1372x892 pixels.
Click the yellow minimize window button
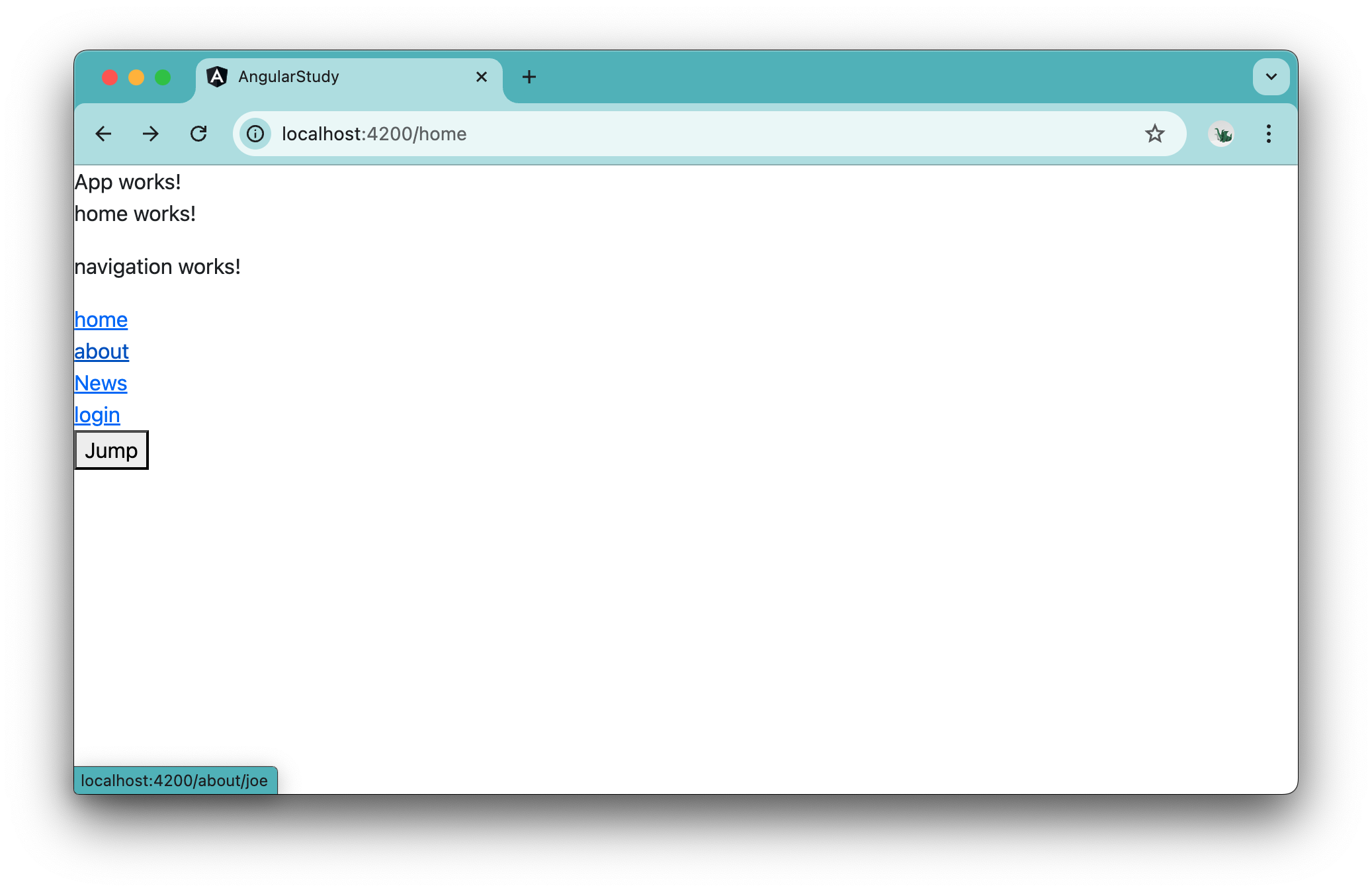click(x=136, y=77)
